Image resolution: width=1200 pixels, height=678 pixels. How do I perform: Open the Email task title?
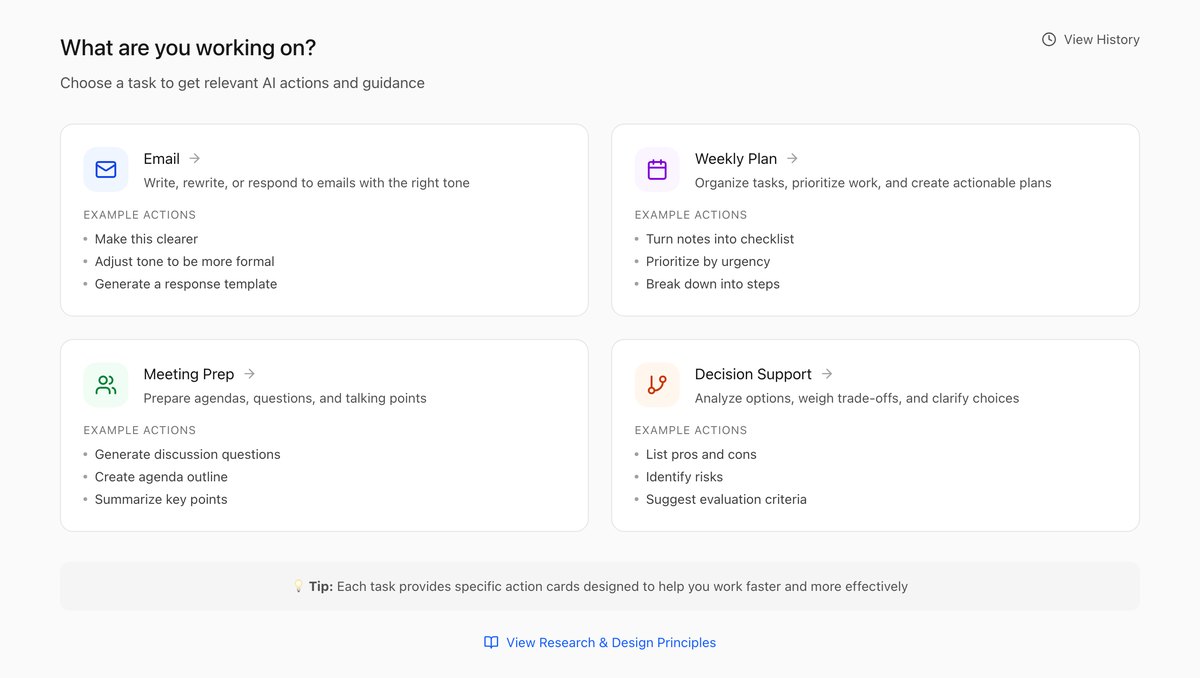pyautogui.click(x=162, y=159)
